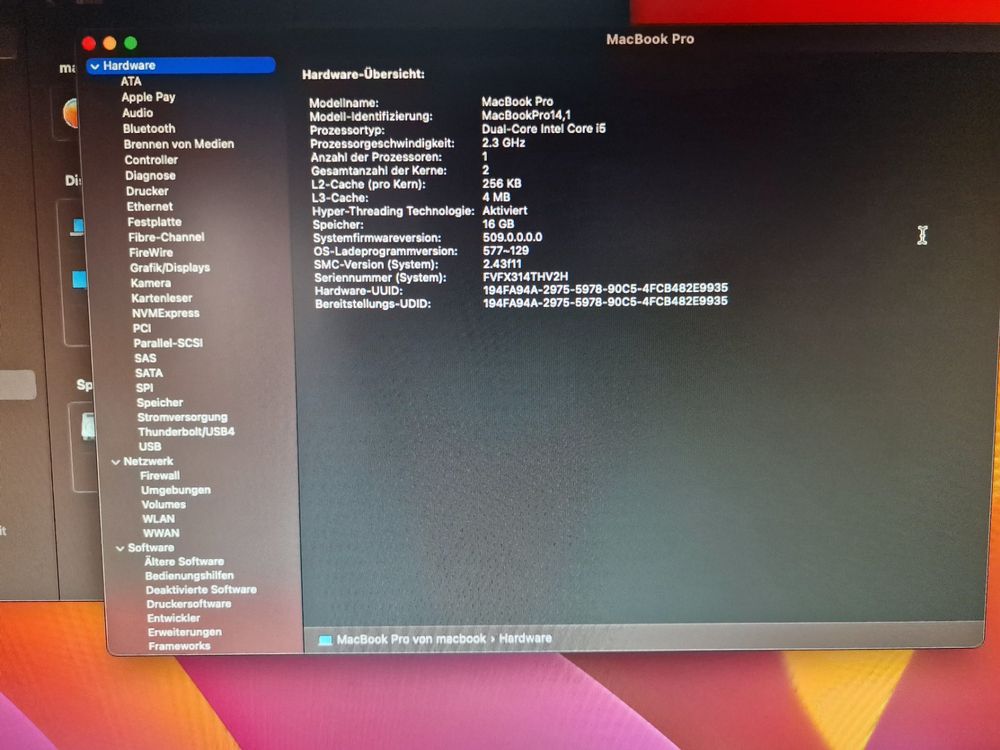Image resolution: width=1000 pixels, height=750 pixels.
Task: Select SAS item
Action: (145, 358)
